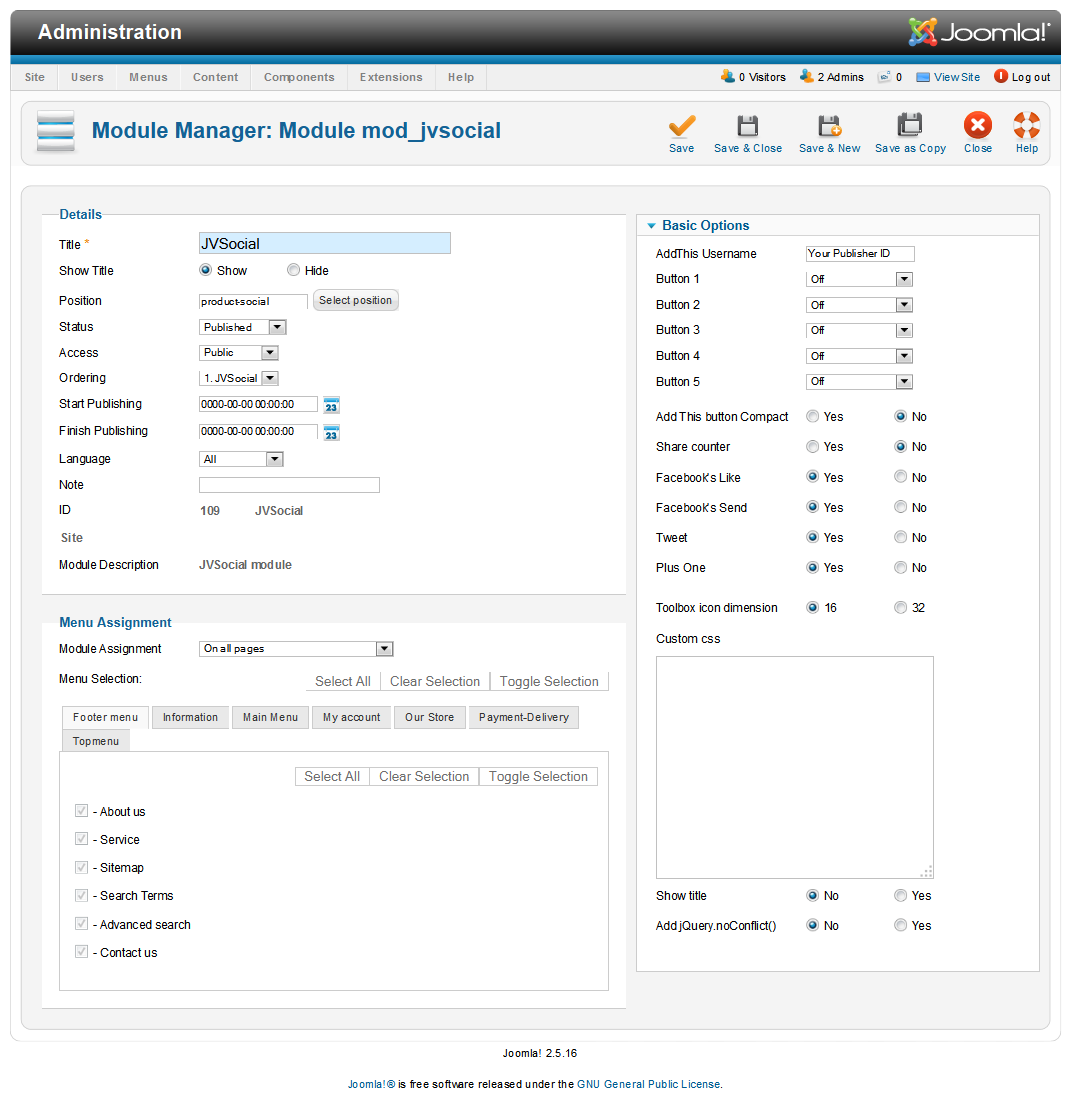Click Select All beside Menu Selection

tap(343, 681)
